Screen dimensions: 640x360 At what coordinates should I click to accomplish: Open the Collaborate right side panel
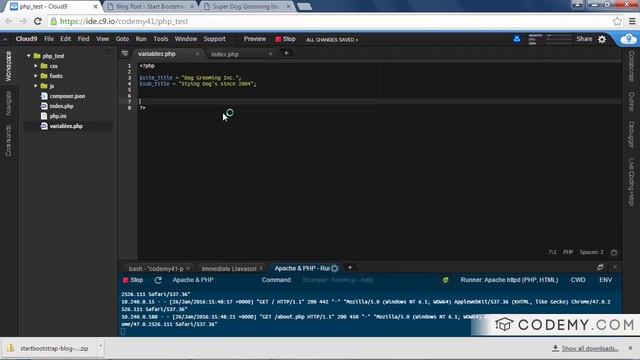631,66
